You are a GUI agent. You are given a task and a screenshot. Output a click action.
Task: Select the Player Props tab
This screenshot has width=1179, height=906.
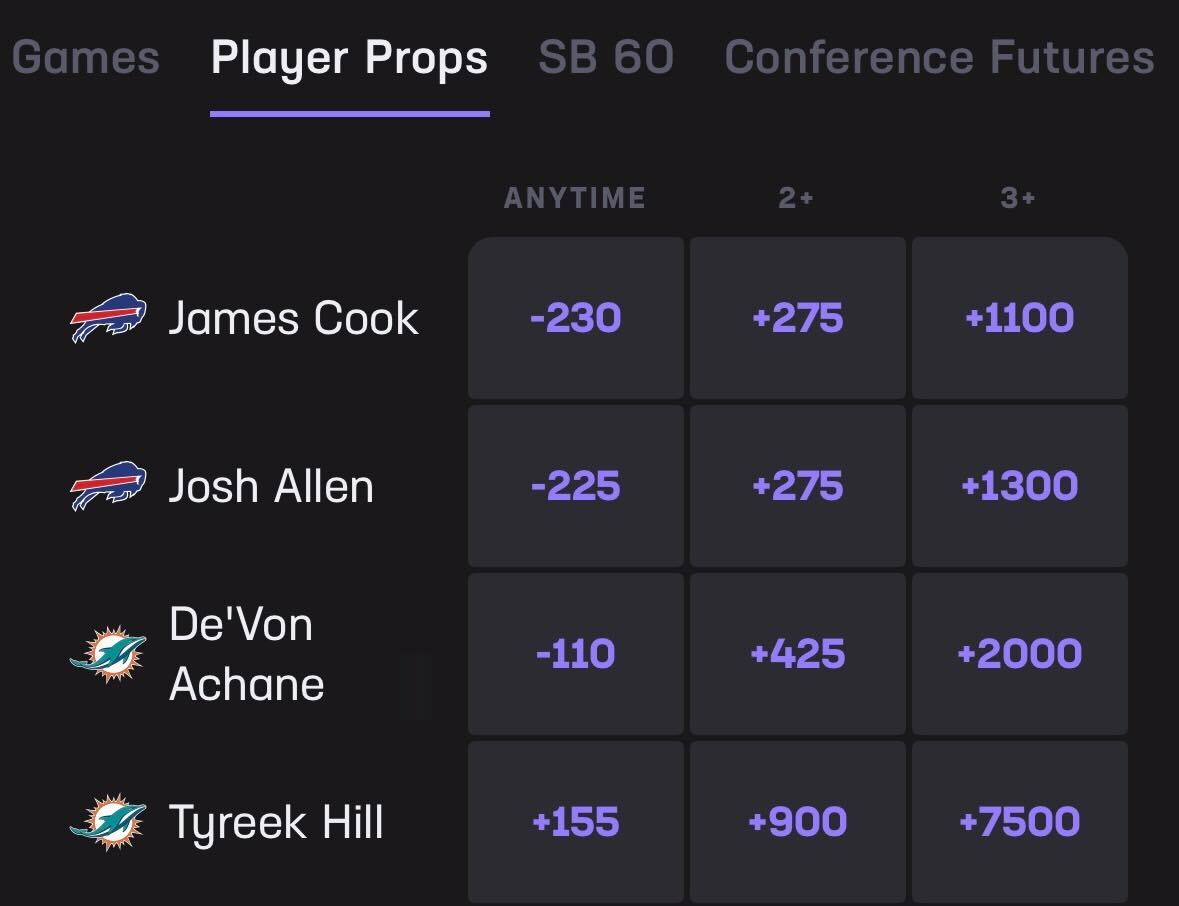coord(348,58)
